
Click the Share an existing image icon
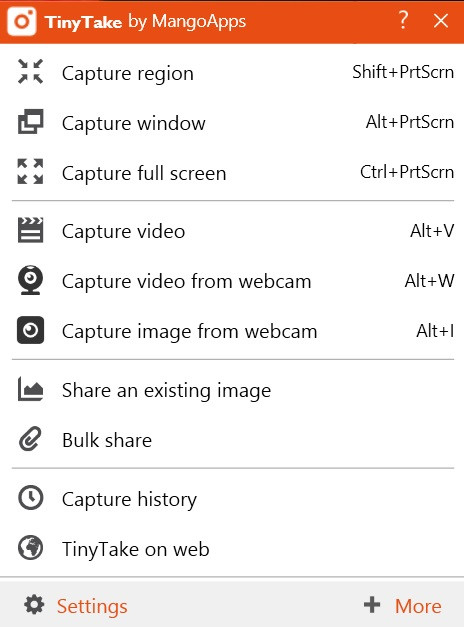pyautogui.click(x=30, y=389)
